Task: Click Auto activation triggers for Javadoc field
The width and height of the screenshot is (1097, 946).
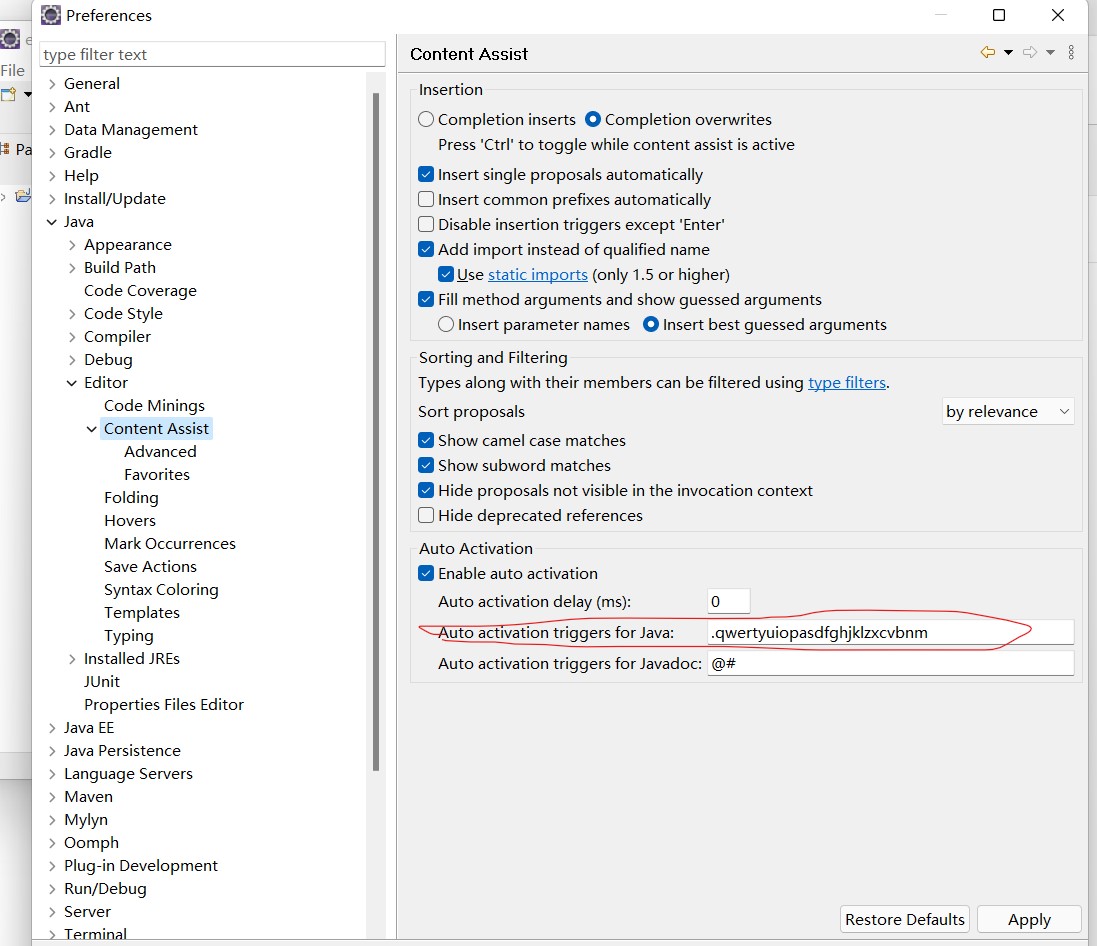Action: [890, 663]
